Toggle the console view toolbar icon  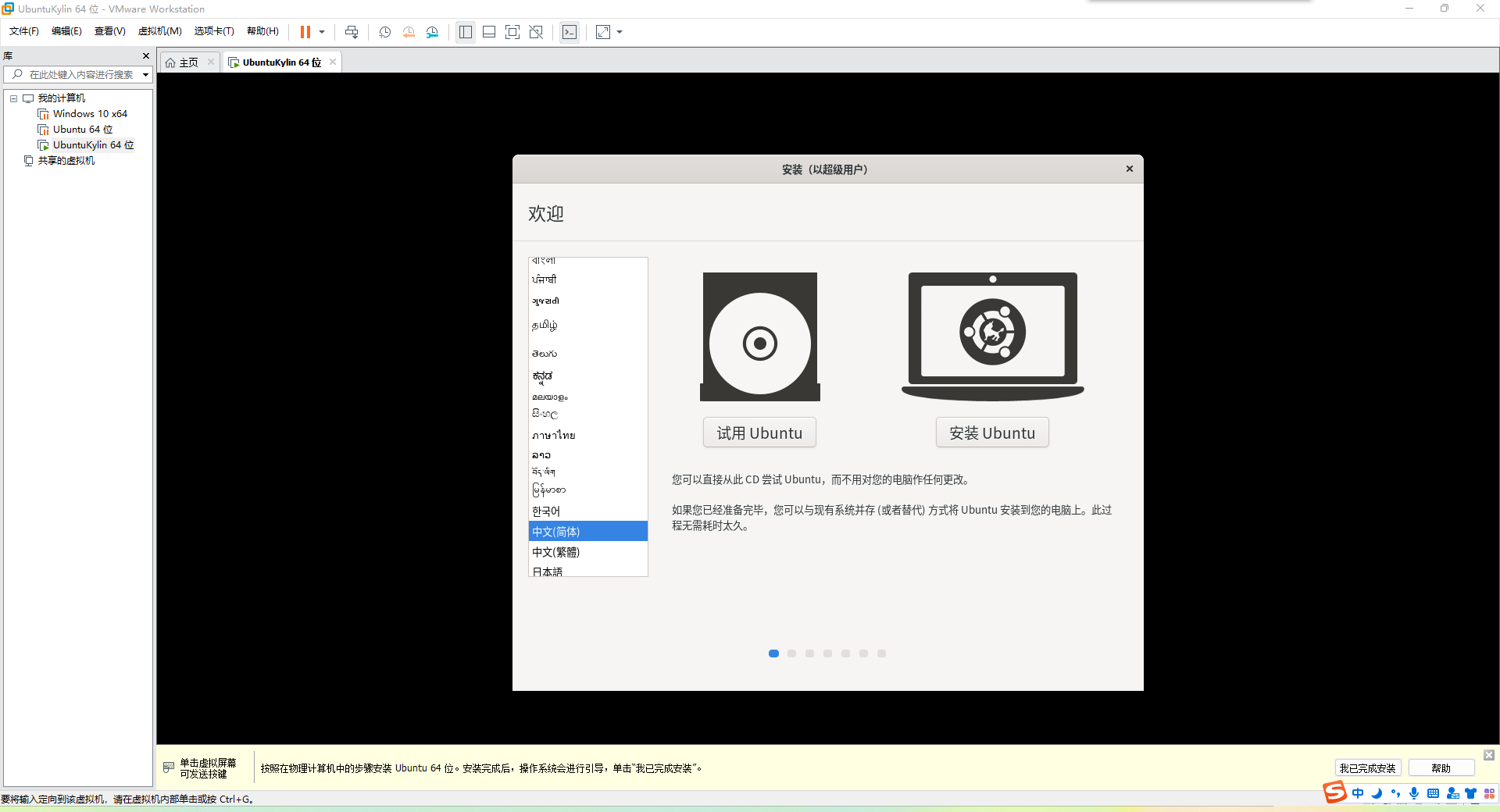[x=570, y=32]
